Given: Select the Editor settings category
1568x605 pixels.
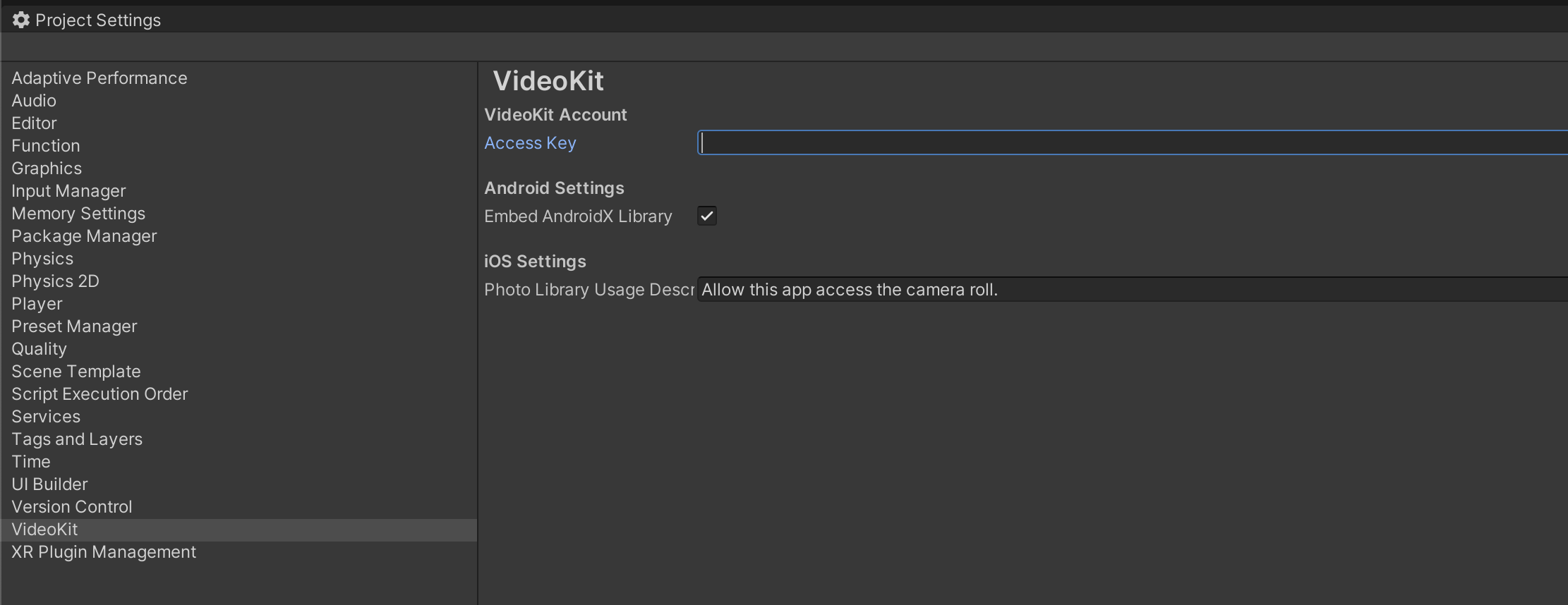Looking at the screenshot, I should 239,123.
